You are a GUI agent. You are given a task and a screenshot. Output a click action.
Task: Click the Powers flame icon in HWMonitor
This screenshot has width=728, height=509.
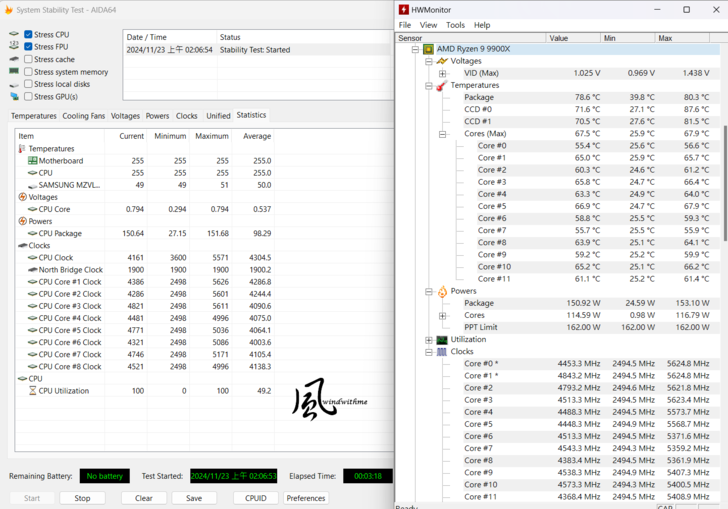click(441, 291)
